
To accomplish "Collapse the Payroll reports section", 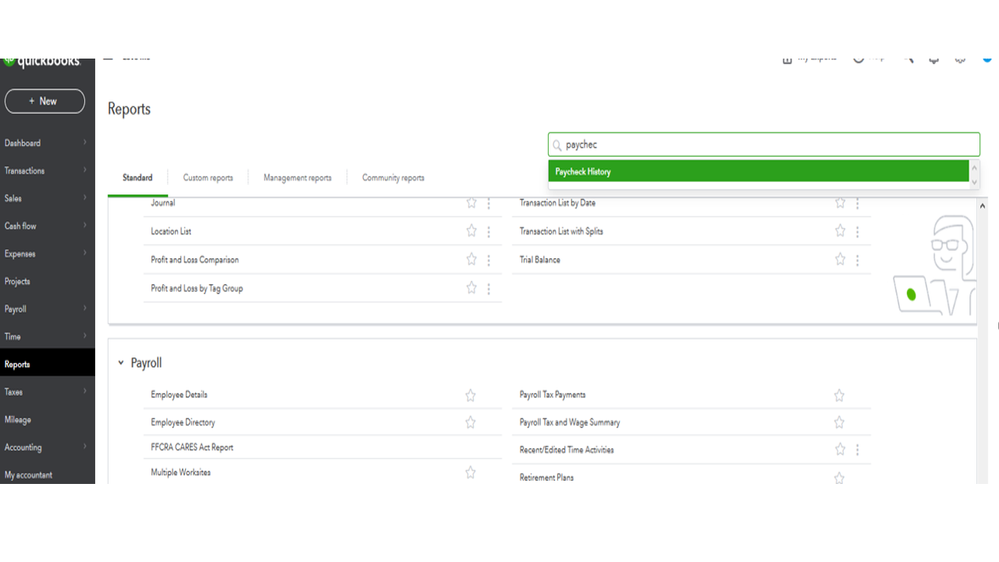I will click(120, 363).
